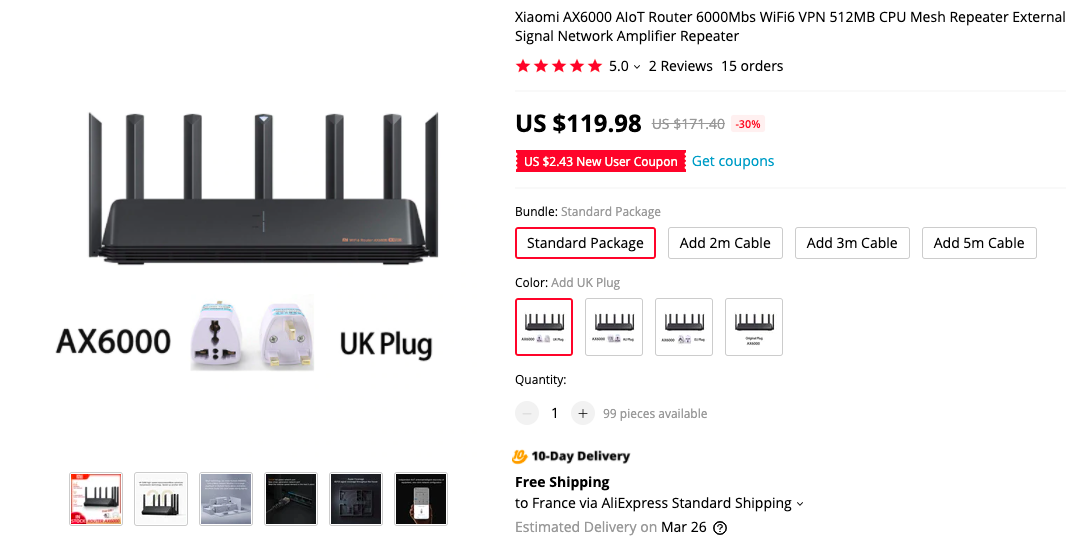This screenshot has width=1075, height=540.
Task: Expand the AliExpress Standard Shipping options
Action: pos(800,504)
